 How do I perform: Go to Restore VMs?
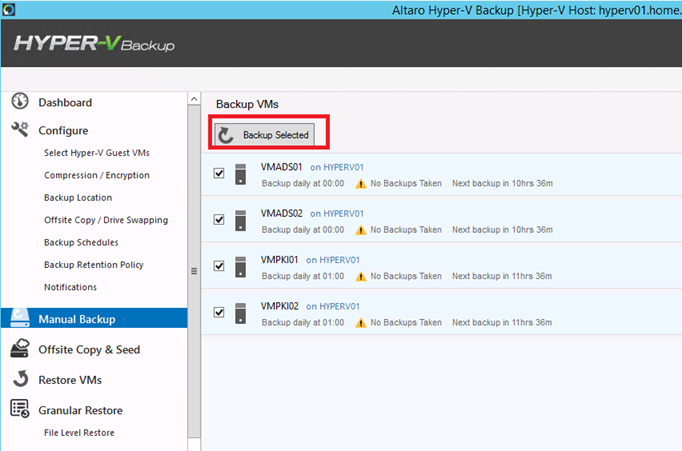click(70, 380)
